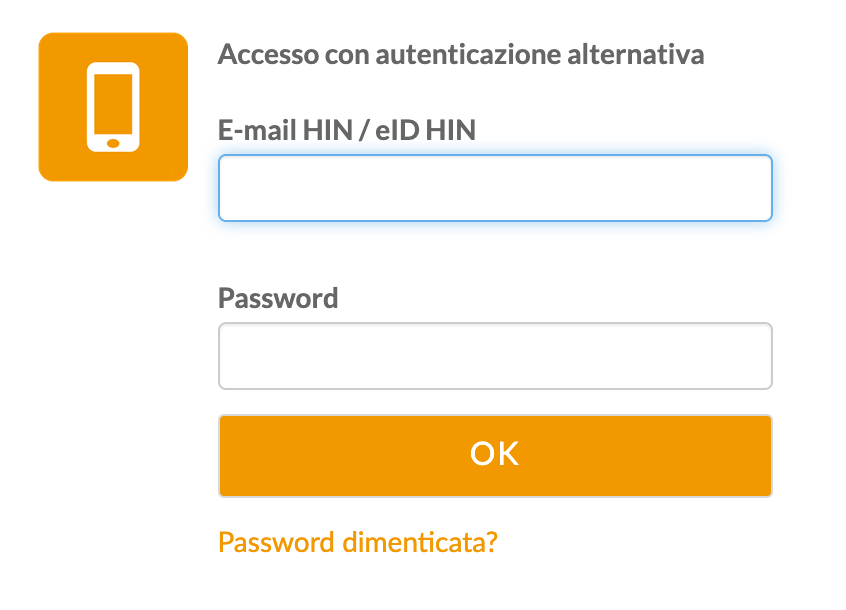This screenshot has width=846, height=610.
Task: Click the 'OK' text on the button
Action: click(x=495, y=455)
